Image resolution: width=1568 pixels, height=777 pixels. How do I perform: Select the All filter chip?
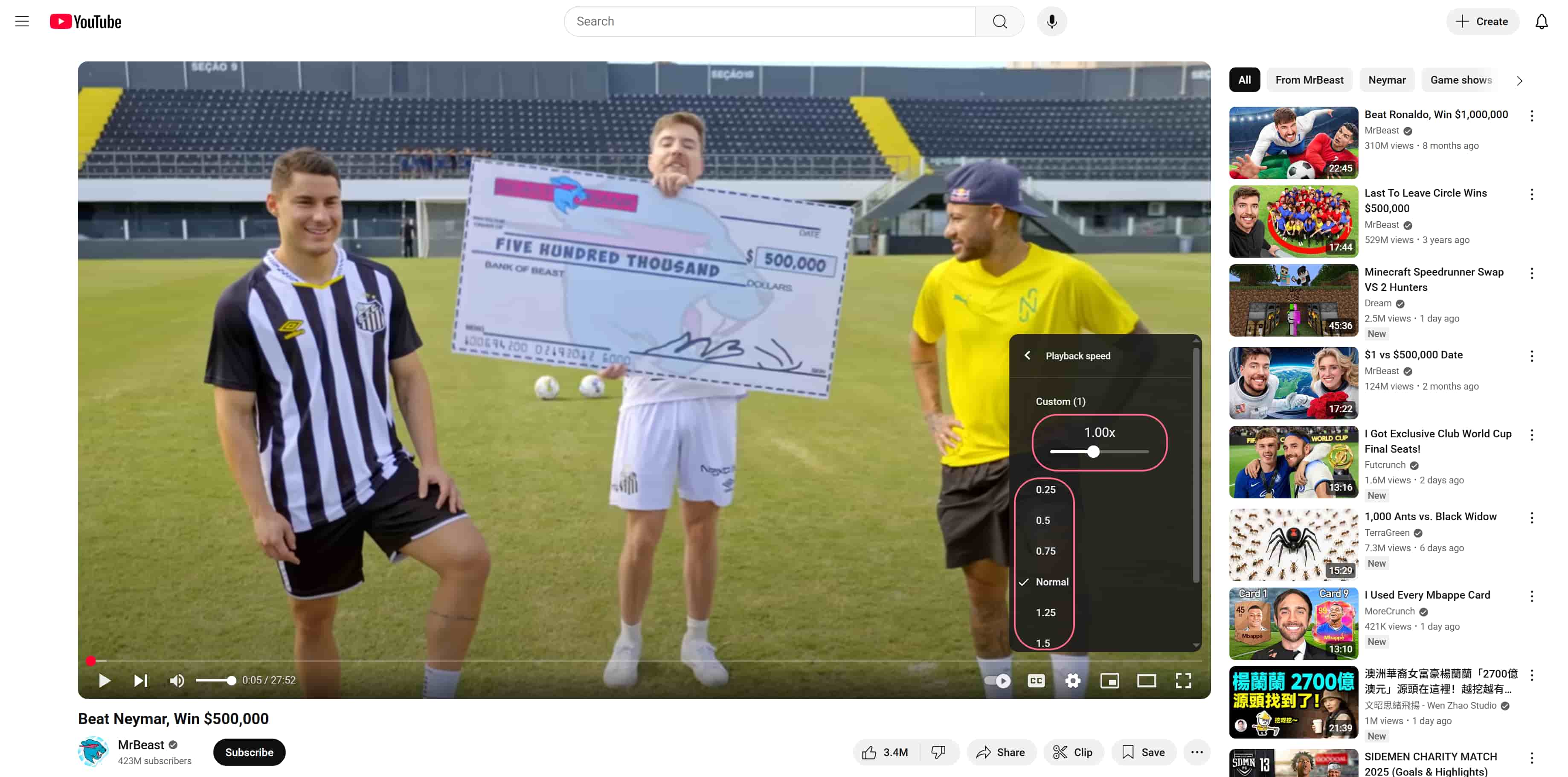click(x=1244, y=80)
